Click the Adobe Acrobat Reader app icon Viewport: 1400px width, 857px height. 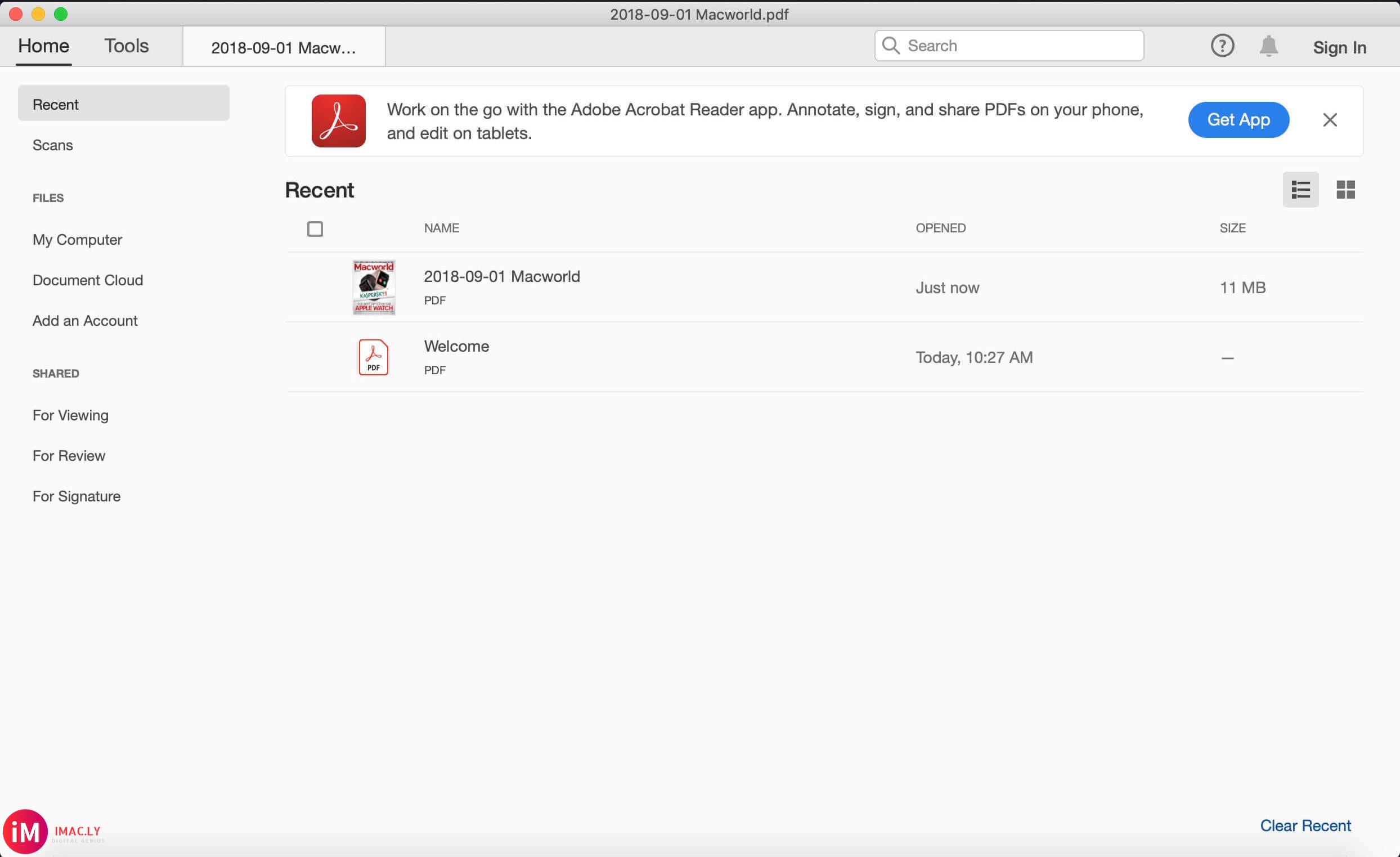click(337, 120)
